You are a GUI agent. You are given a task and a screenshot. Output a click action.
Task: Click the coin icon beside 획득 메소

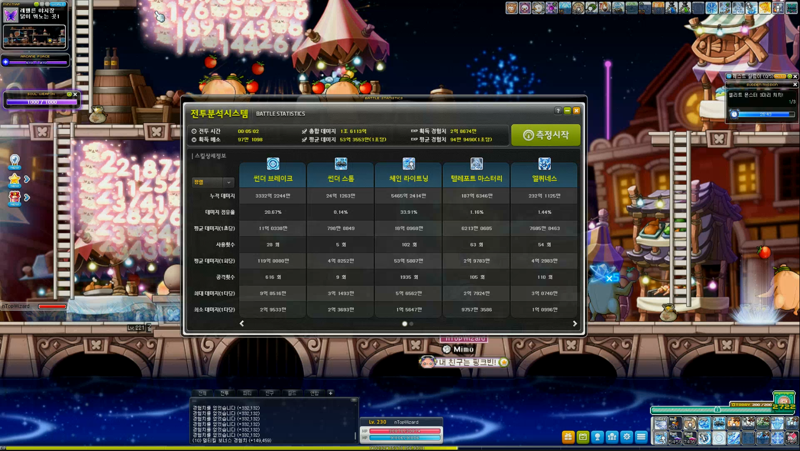click(194, 139)
